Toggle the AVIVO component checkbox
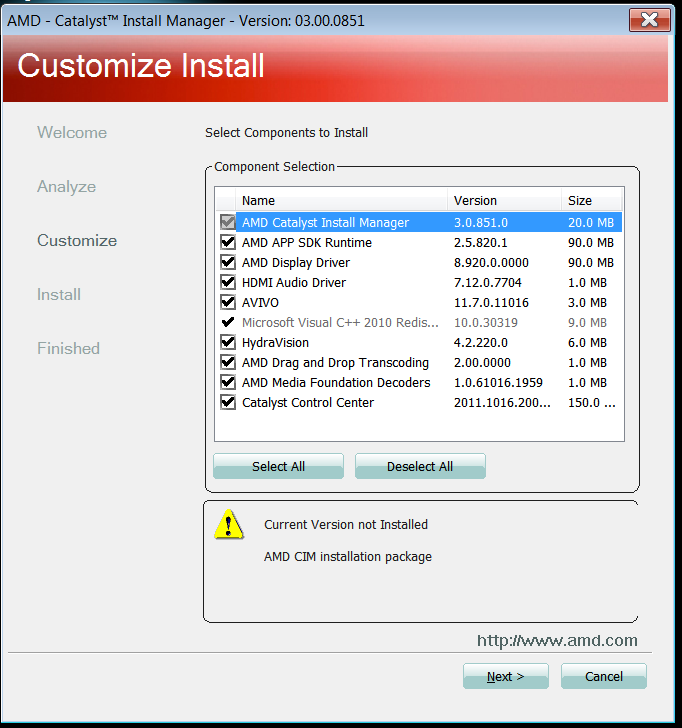The height and width of the screenshot is (728, 682). 227,302
